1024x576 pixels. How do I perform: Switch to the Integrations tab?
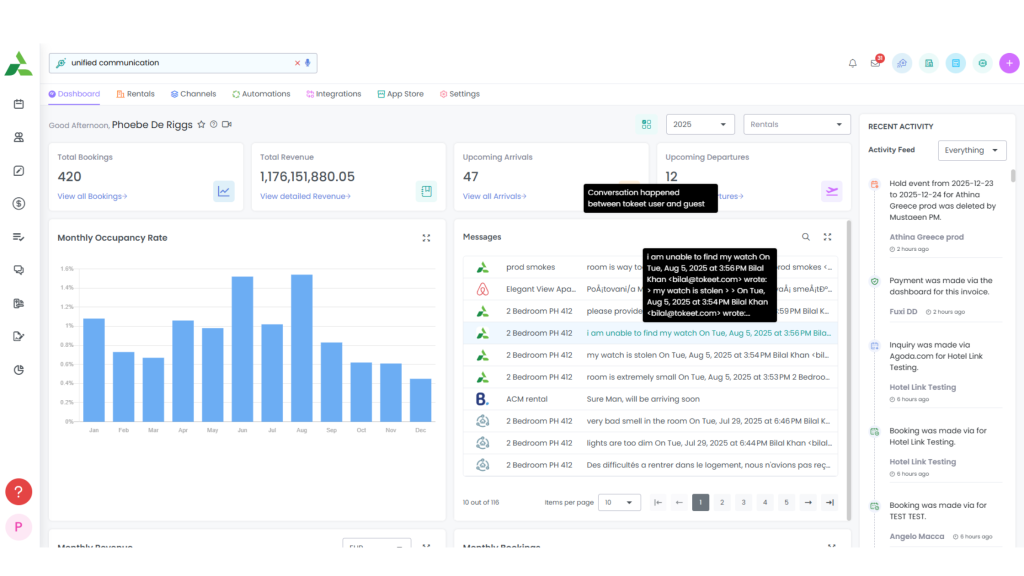coord(334,94)
